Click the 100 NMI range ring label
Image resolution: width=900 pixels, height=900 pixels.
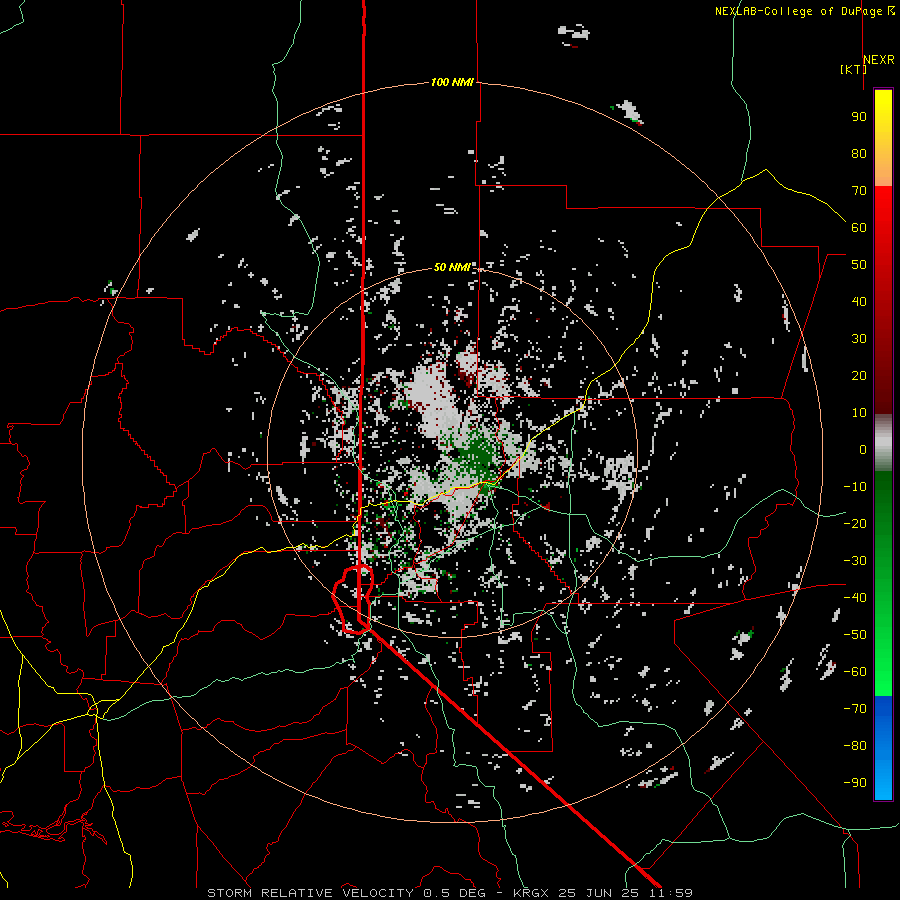point(452,82)
